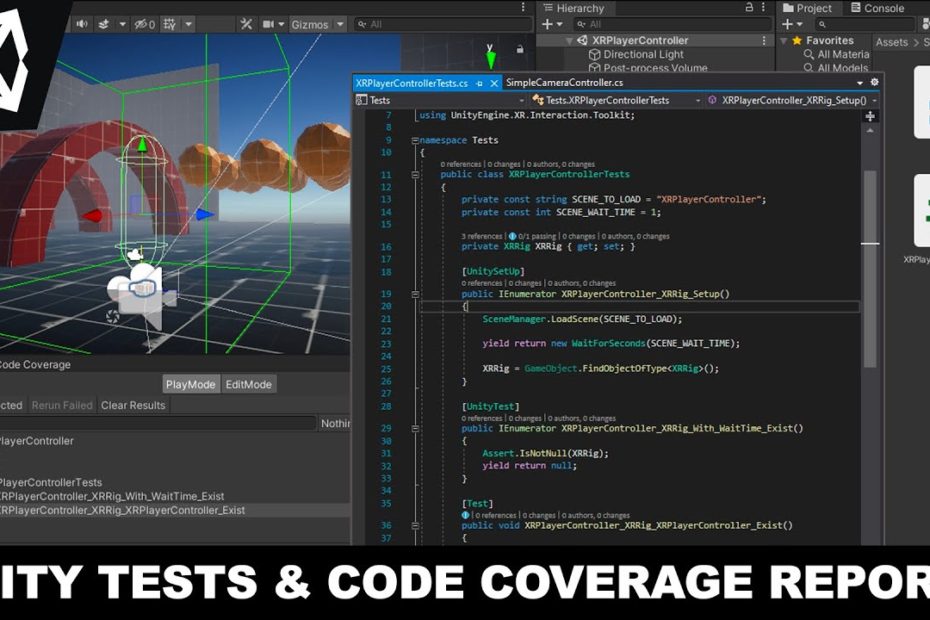Click code editor vertical scrollbar
This screenshot has width=930, height=620.
click(x=870, y=269)
